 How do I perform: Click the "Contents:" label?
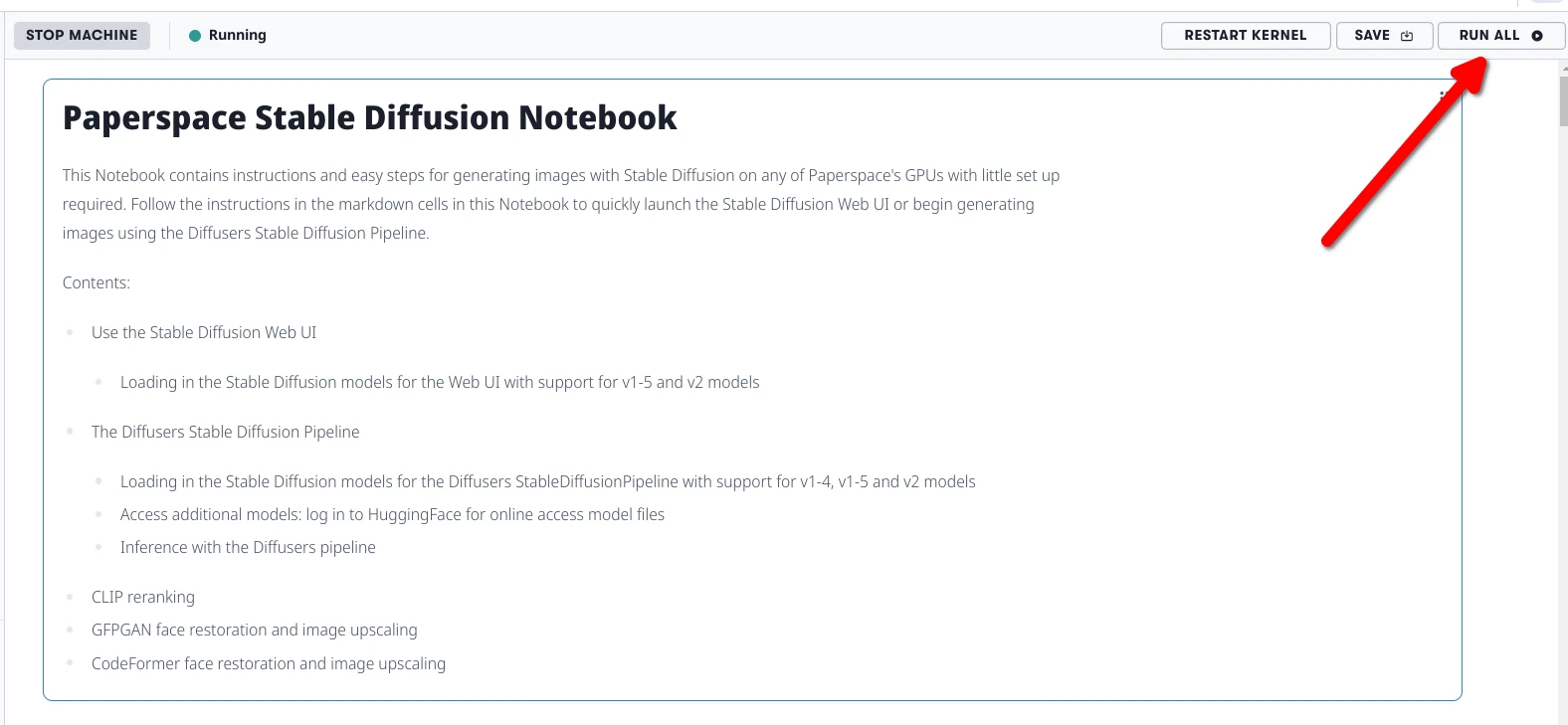(x=97, y=283)
